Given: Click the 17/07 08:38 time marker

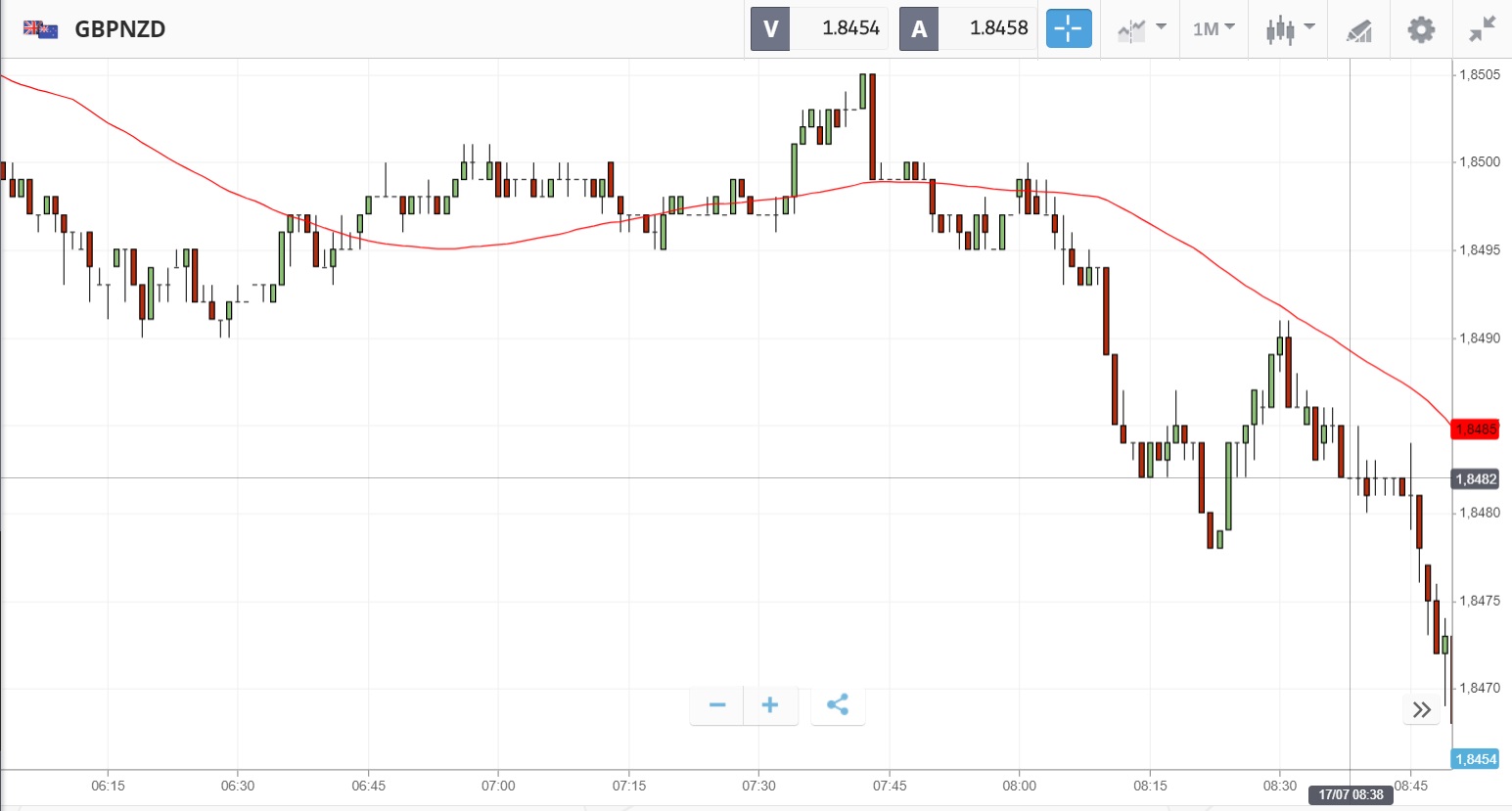Looking at the screenshot, I should point(1351,794).
